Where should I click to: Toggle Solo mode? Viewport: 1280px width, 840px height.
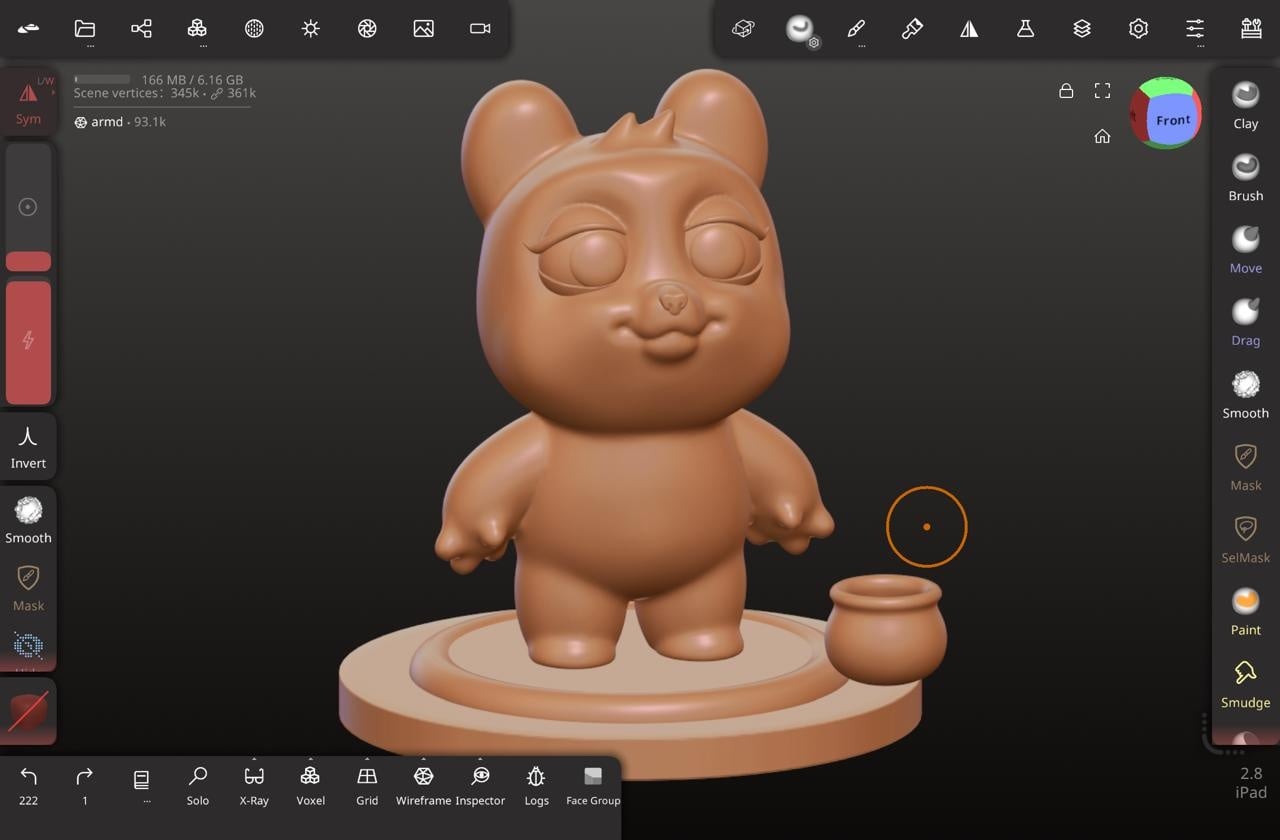(x=198, y=785)
